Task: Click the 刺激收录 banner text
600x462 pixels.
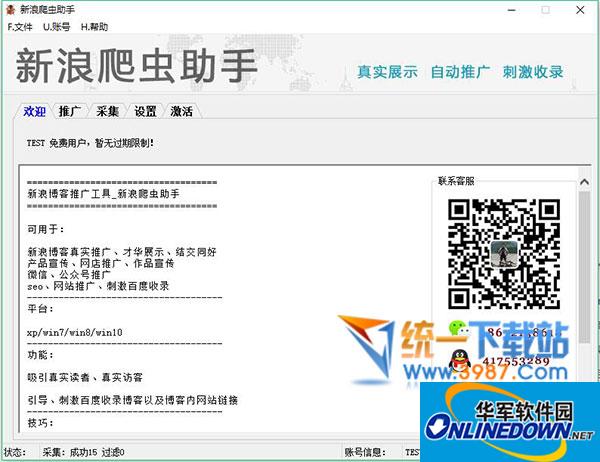Action: (x=533, y=72)
